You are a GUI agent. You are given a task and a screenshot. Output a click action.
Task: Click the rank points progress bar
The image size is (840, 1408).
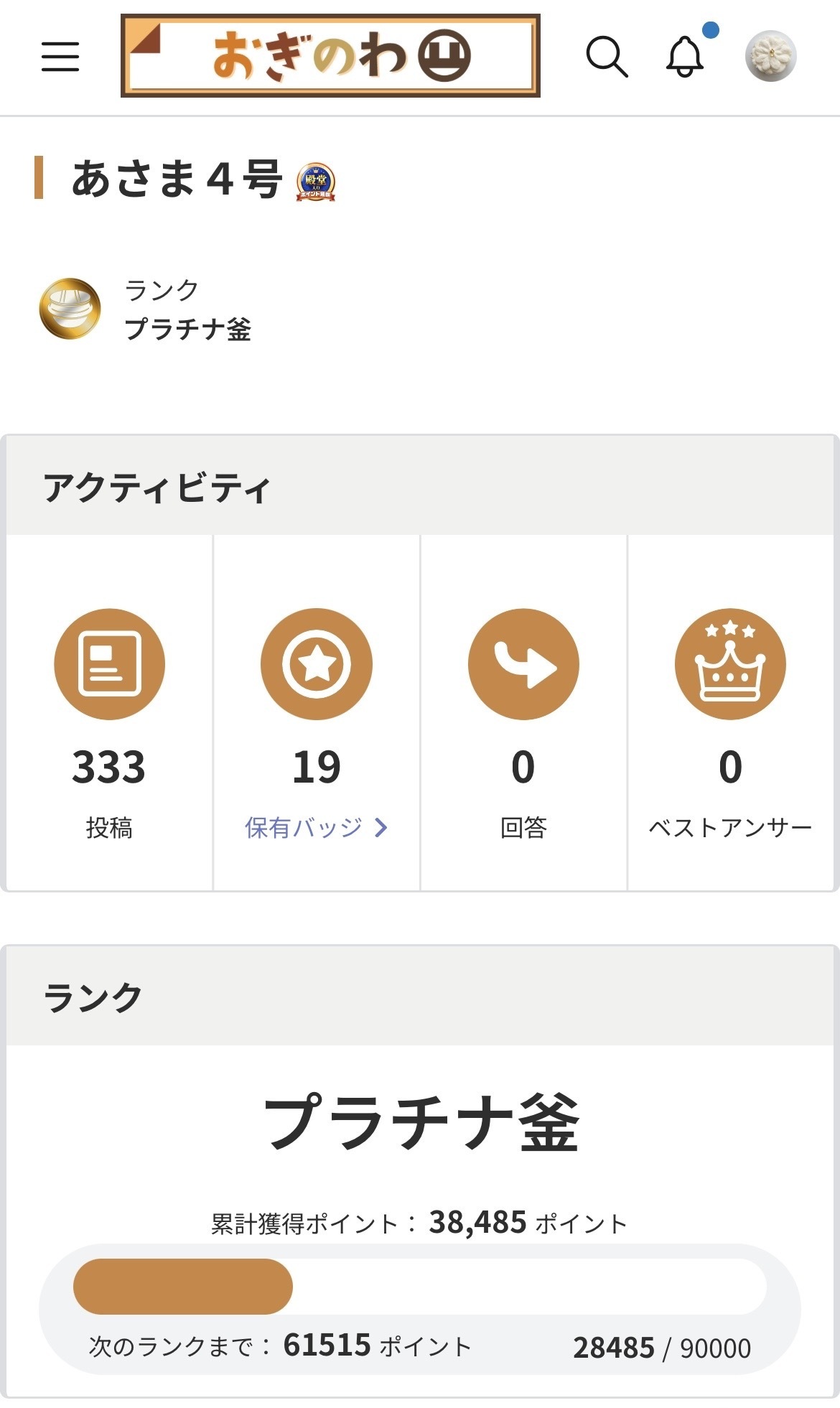(420, 1286)
